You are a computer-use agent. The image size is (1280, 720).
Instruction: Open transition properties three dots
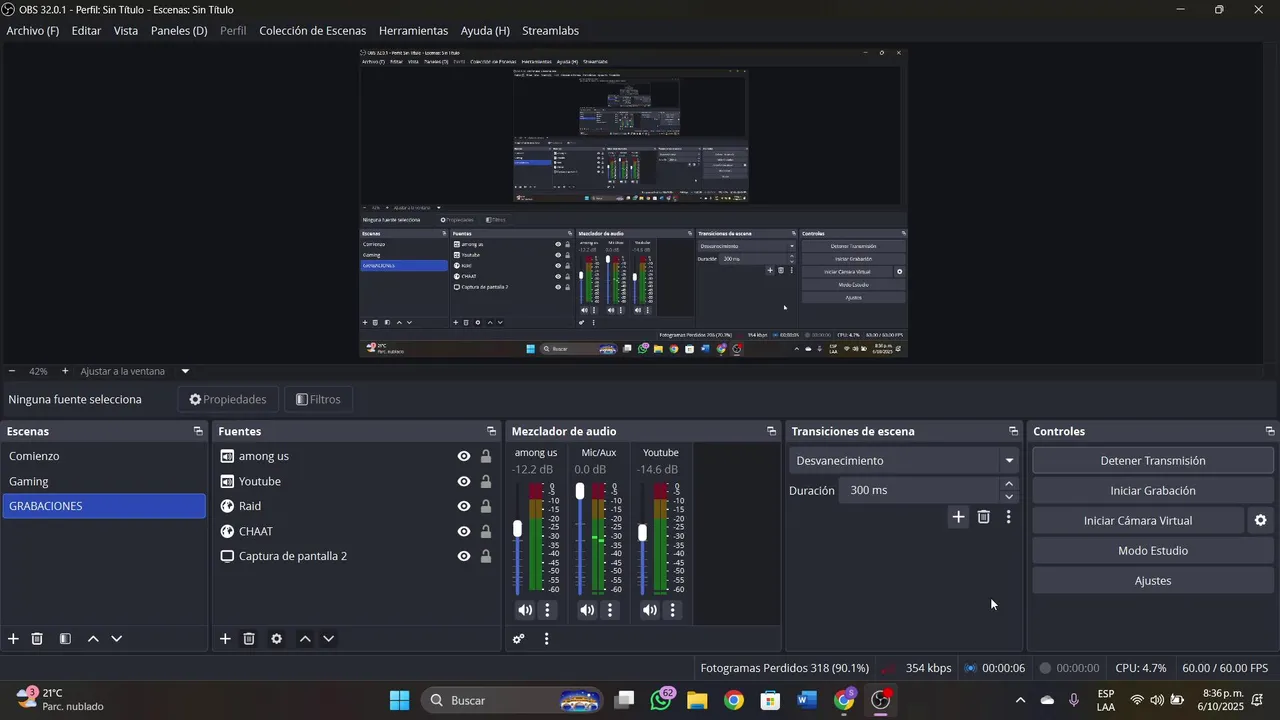(x=1008, y=517)
